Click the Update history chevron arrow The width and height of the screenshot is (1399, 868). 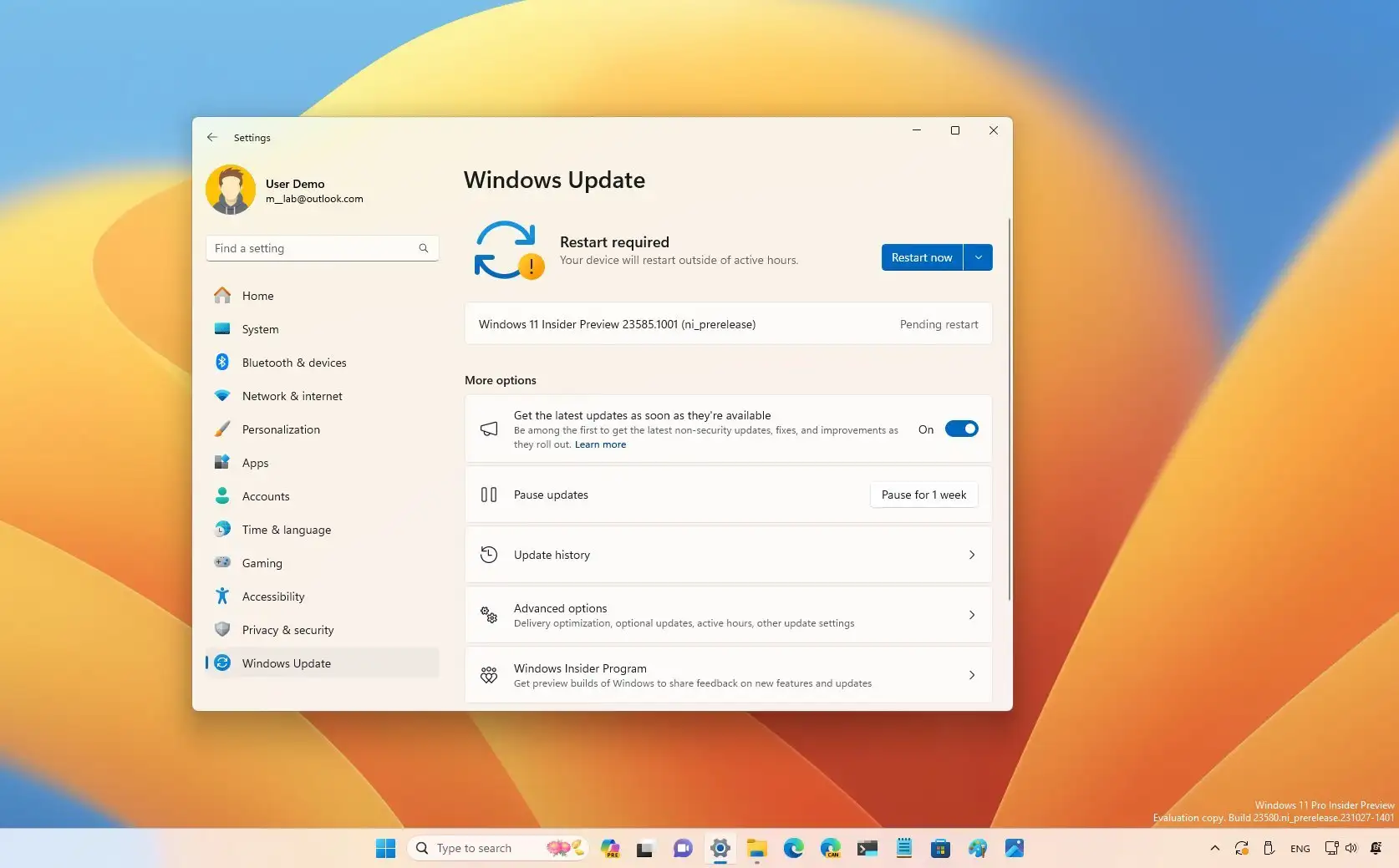[x=971, y=555]
